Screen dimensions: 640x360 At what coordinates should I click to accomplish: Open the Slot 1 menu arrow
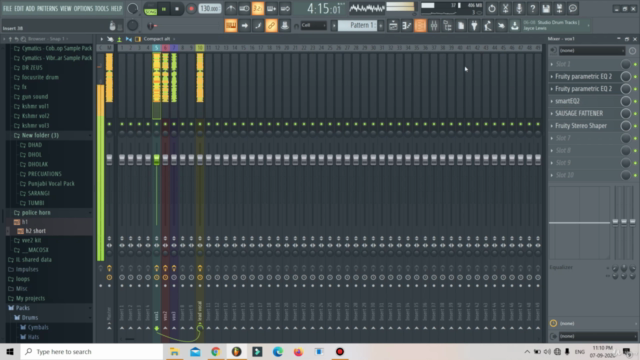[x=552, y=64]
